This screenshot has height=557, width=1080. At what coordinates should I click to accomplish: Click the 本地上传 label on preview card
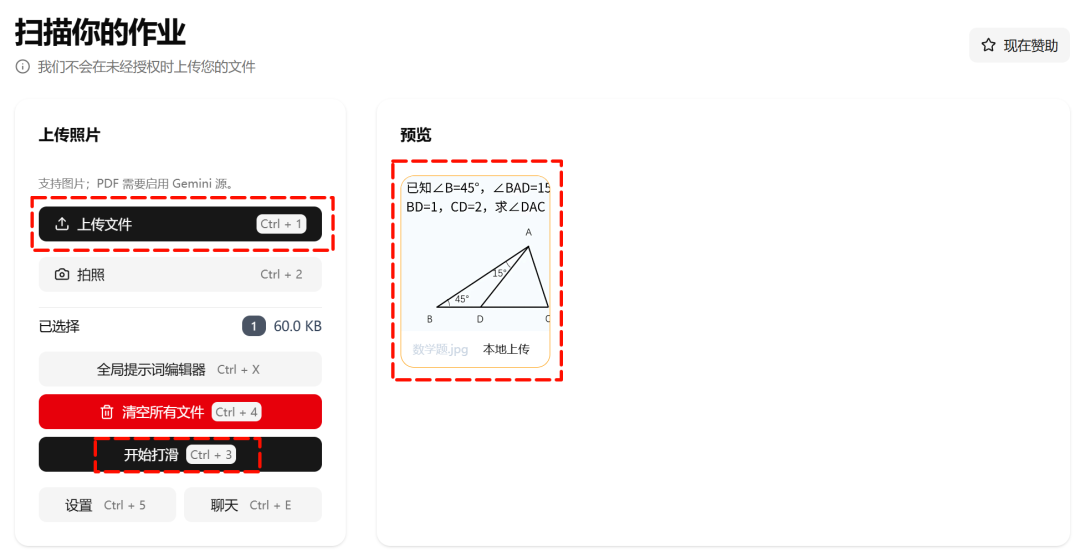coord(506,349)
